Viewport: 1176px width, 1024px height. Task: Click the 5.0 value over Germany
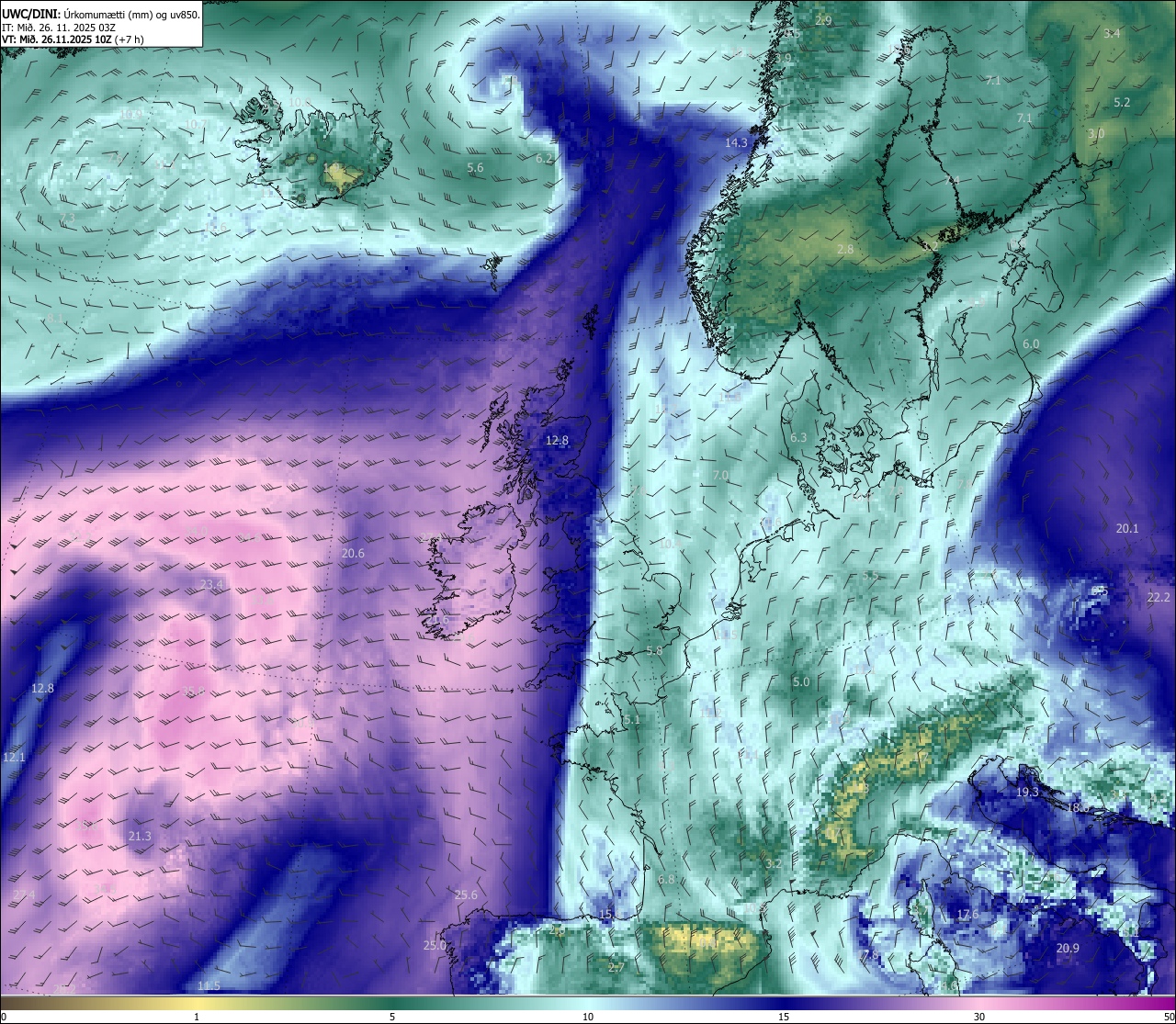[x=801, y=682]
